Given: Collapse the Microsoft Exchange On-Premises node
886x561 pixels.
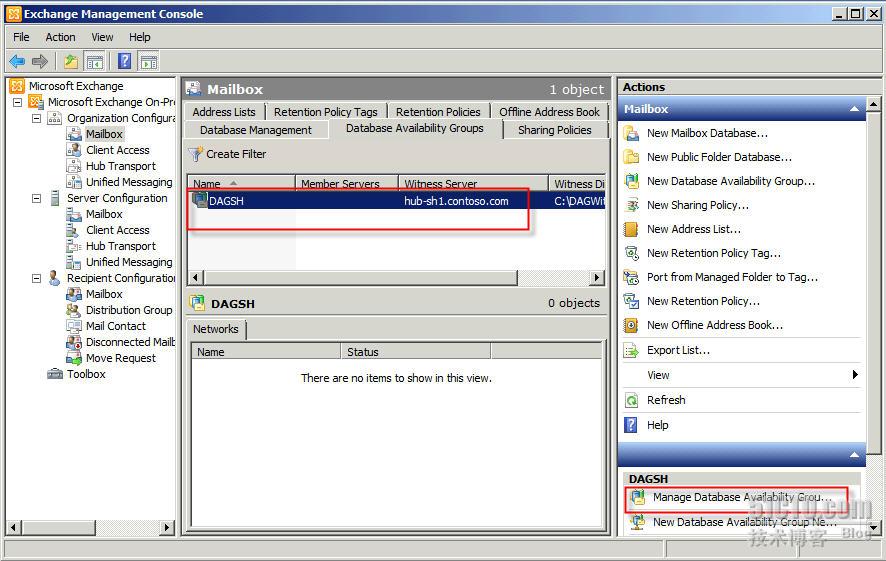Looking at the screenshot, I should pos(18,102).
